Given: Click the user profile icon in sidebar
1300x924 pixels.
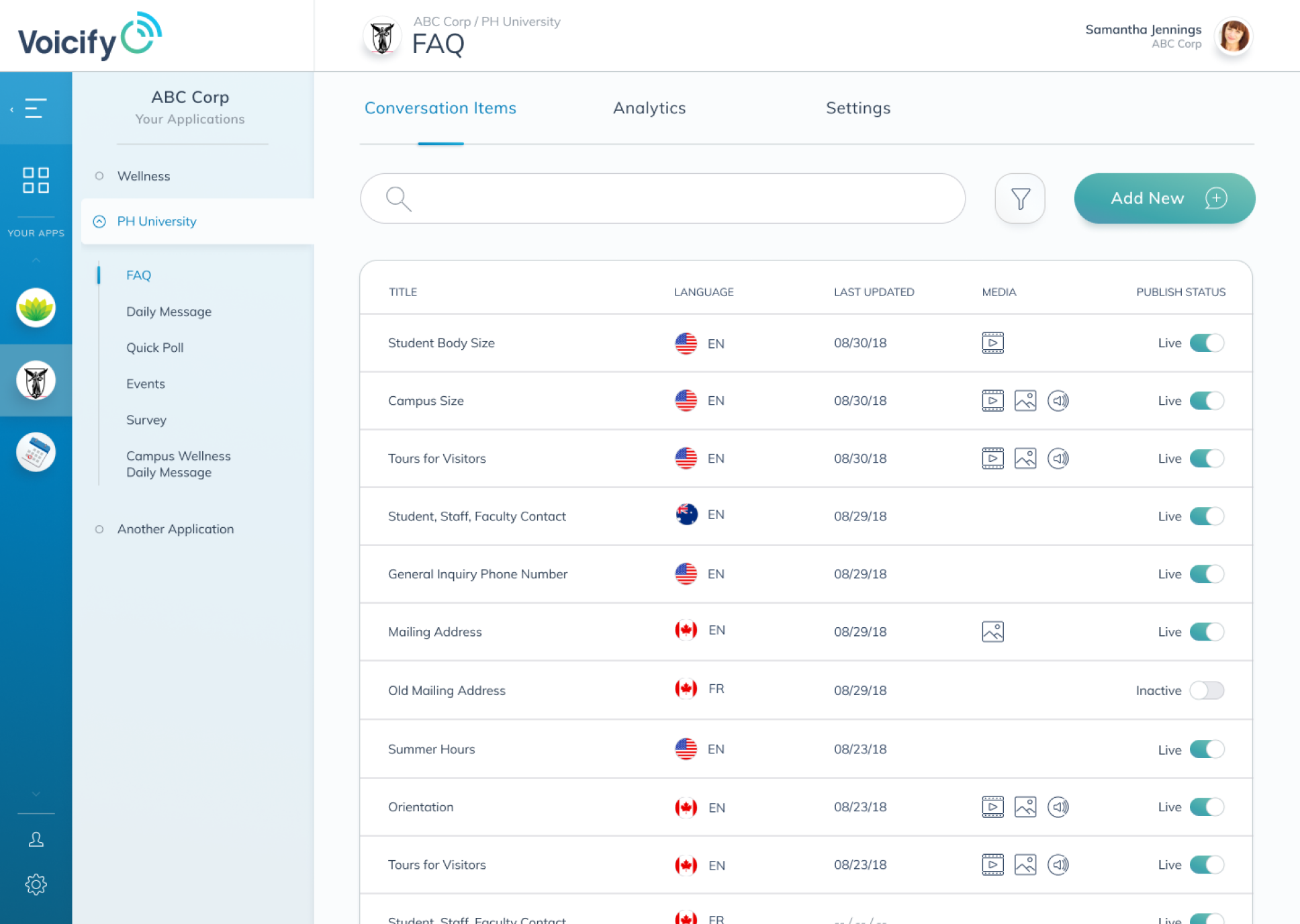Looking at the screenshot, I should tap(36, 839).
